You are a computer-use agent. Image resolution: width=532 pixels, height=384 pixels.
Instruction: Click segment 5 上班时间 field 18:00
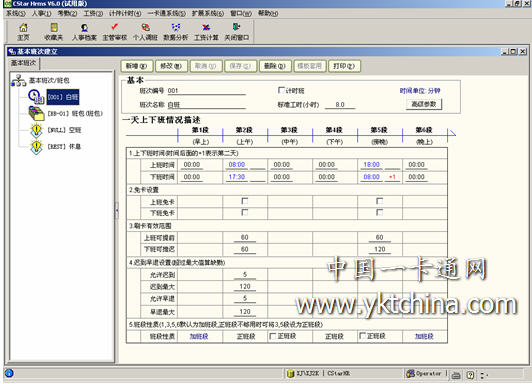click(372, 165)
